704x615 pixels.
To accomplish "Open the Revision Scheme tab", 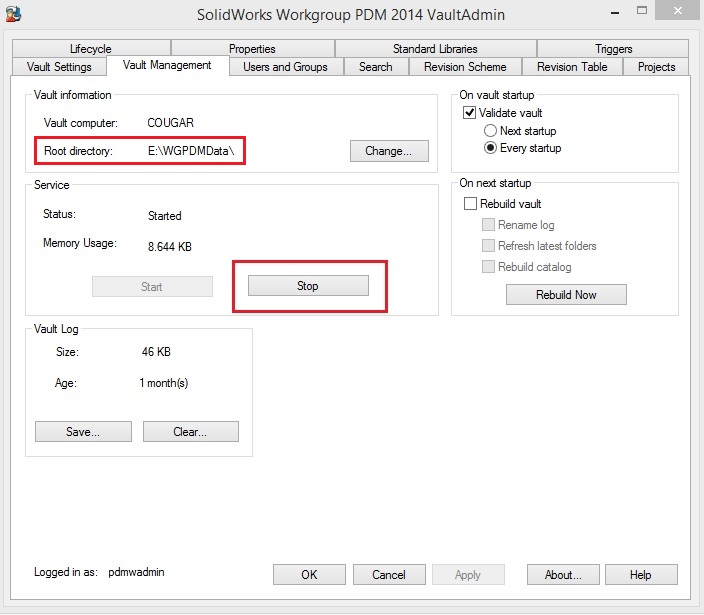I will [465, 67].
